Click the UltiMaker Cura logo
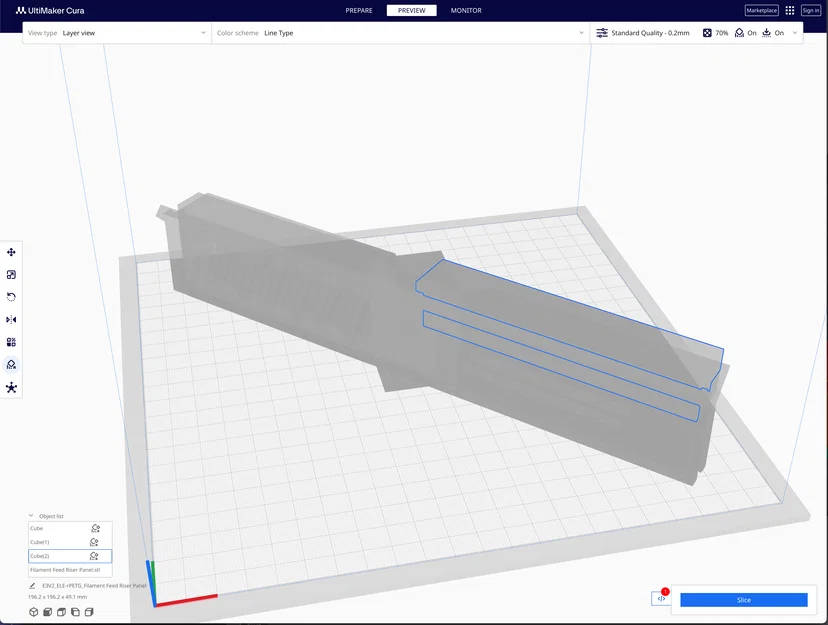Viewport: 828px width, 625px height. click(50, 11)
